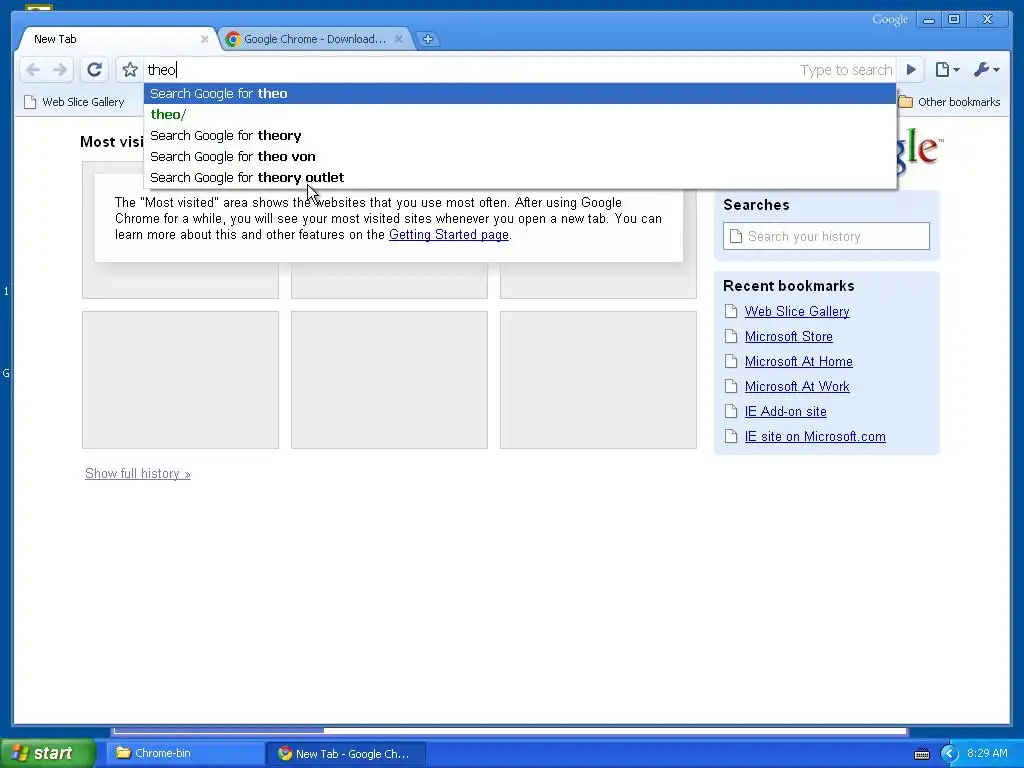Open Web Slice Gallery on the bookmarks bar
Screen dimensions: 1024x768
point(74,102)
